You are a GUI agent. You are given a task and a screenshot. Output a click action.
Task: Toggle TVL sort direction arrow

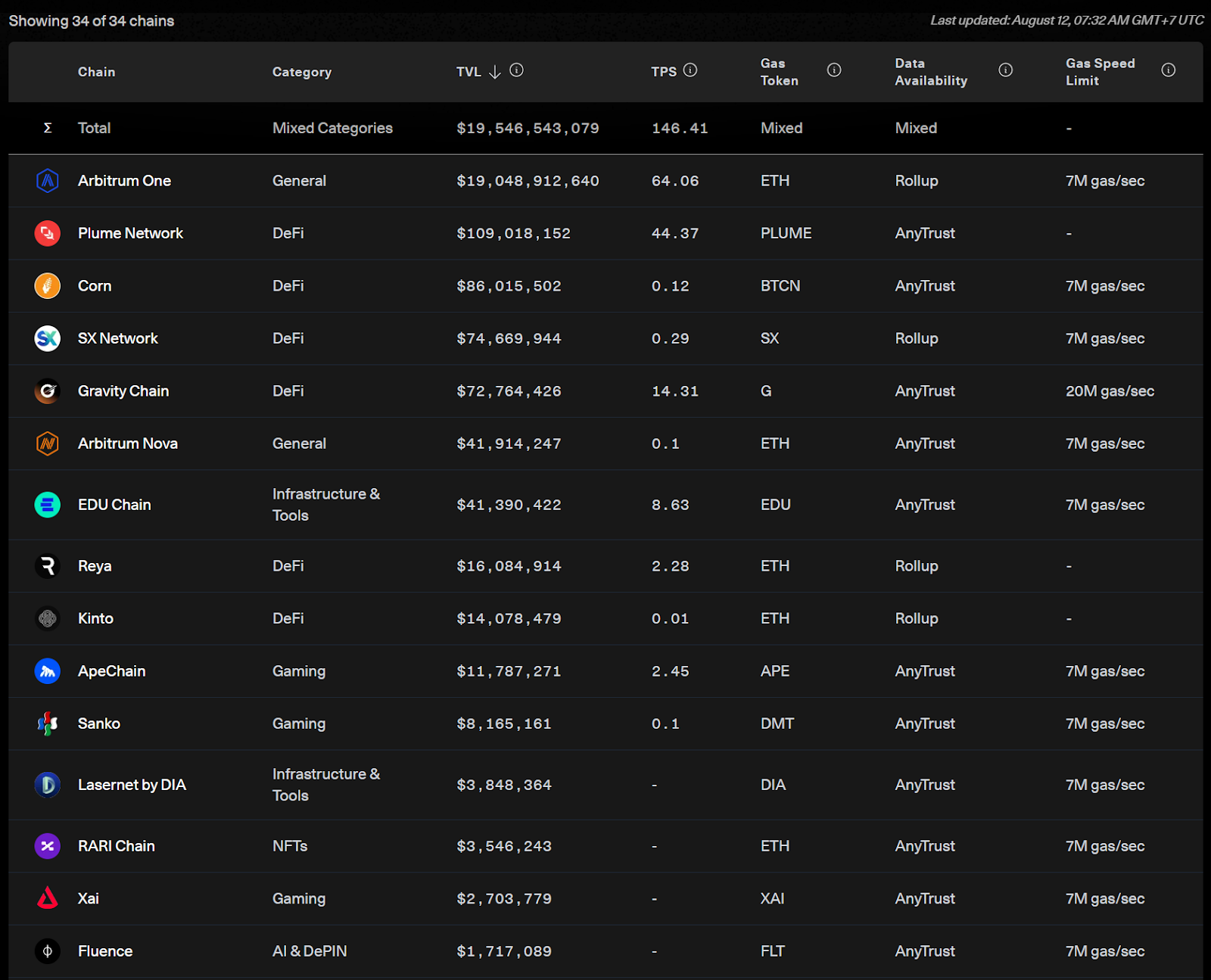click(x=495, y=72)
